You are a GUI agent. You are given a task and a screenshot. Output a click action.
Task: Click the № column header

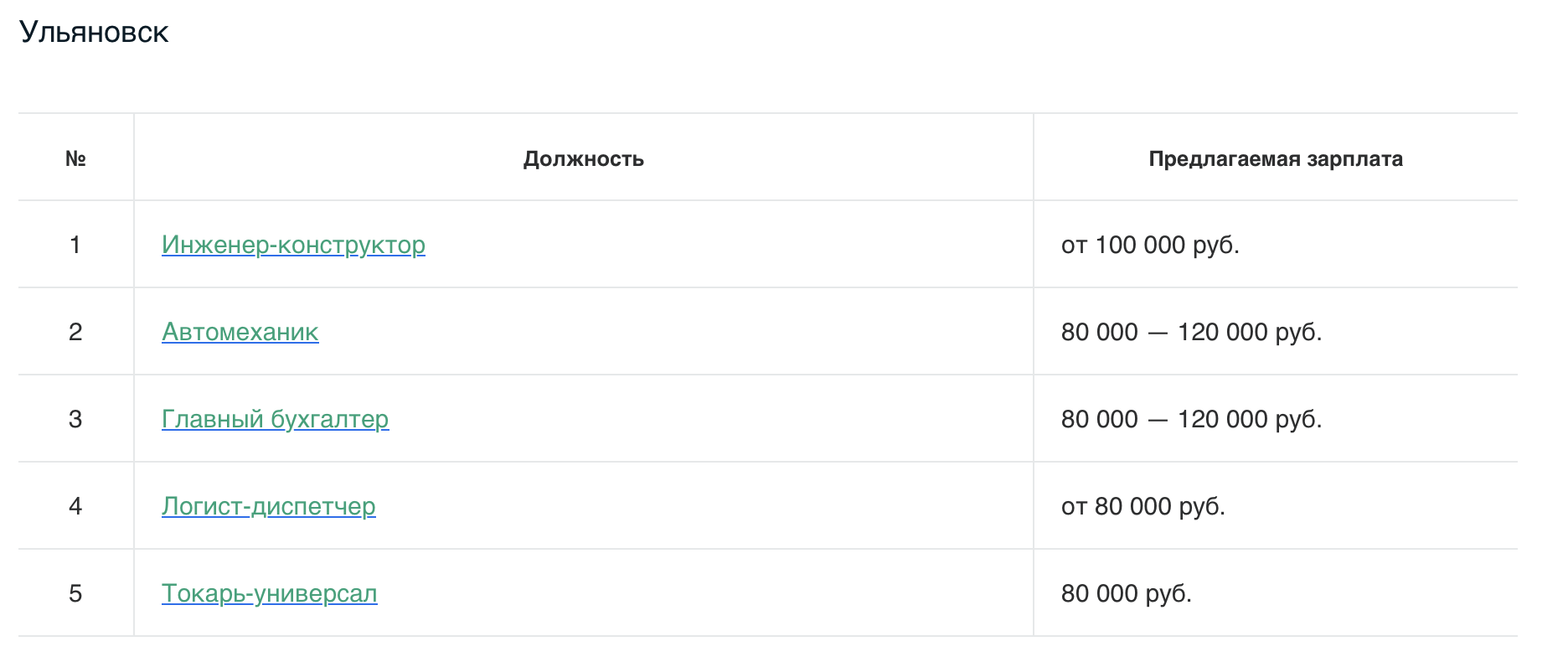click(75, 158)
